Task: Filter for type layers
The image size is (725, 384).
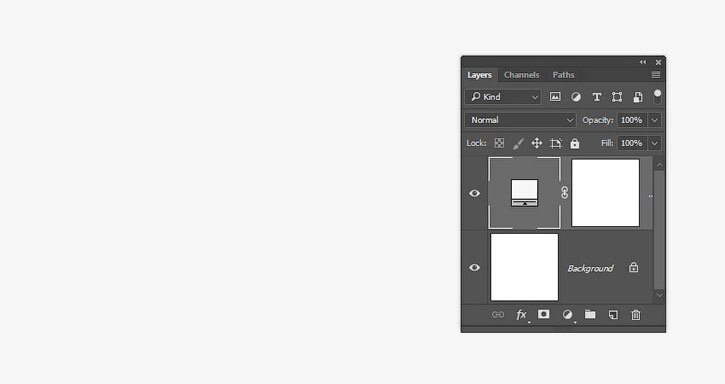Action: tap(596, 97)
